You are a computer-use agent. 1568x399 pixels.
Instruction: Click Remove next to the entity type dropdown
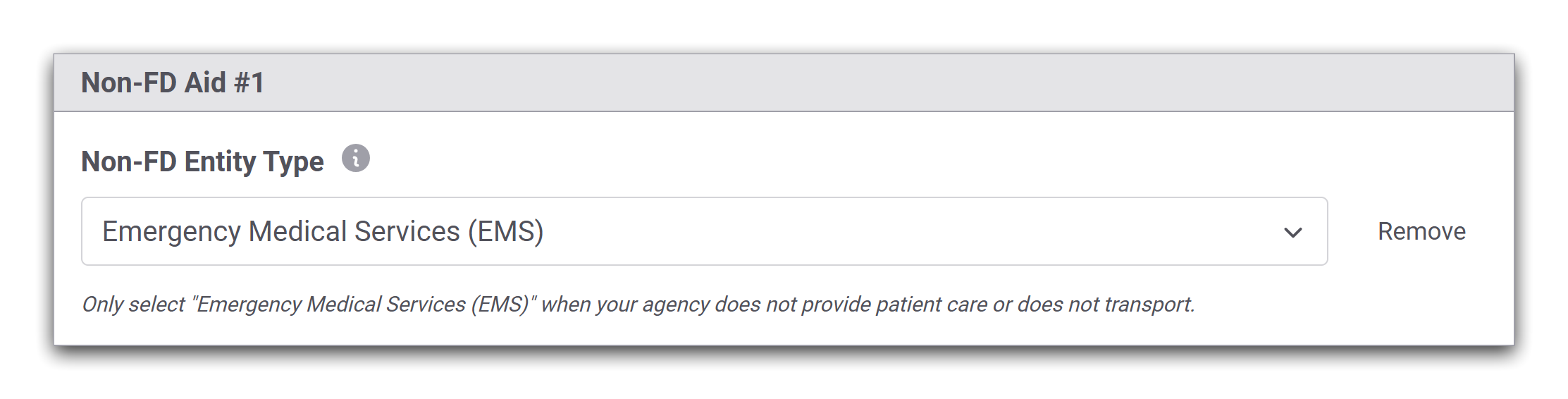pyautogui.click(x=1421, y=232)
